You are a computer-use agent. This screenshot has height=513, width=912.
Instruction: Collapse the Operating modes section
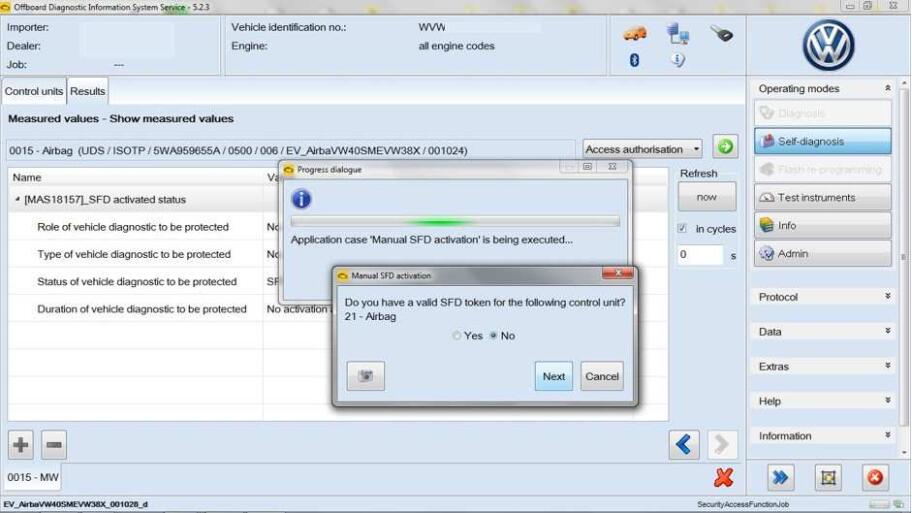click(888, 88)
